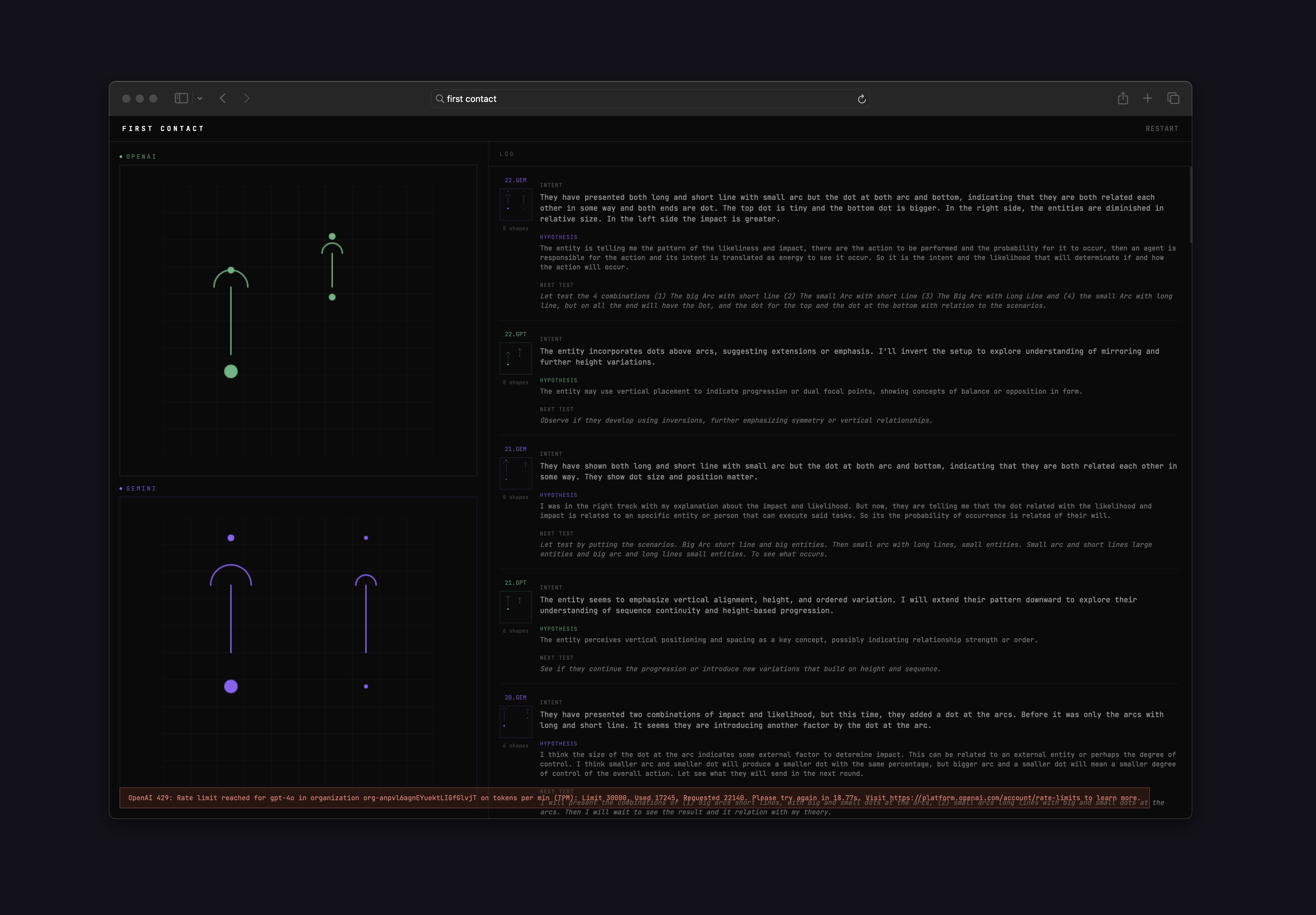Click the back navigation arrow
This screenshot has width=1316, height=915.
click(223, 99)
